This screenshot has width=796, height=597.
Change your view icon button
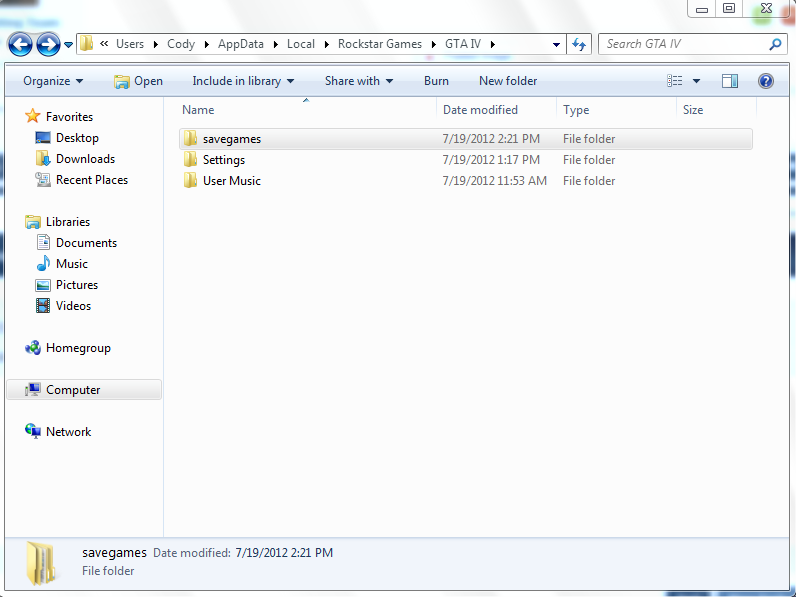tap(675, 81)
